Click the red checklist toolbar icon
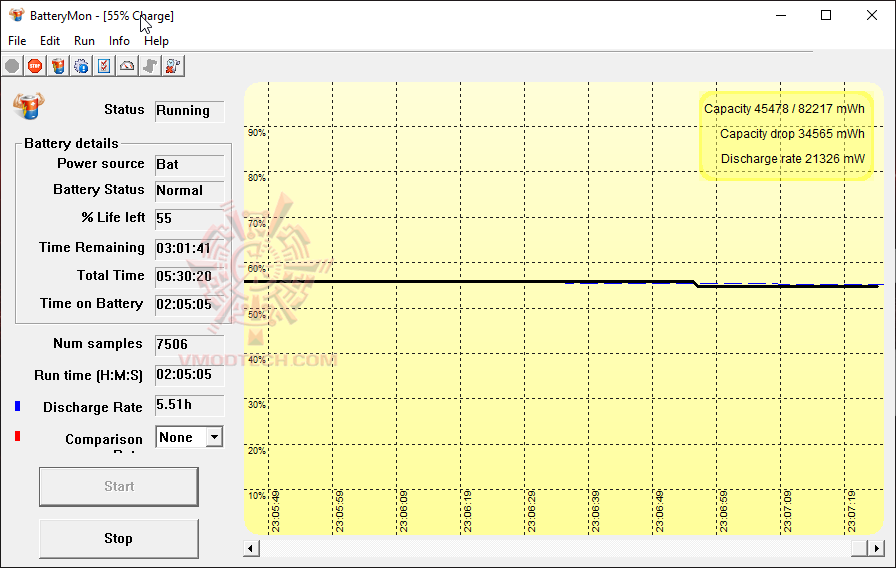The width and height of the screenshot is (896, 568). (x=104, y=66)
